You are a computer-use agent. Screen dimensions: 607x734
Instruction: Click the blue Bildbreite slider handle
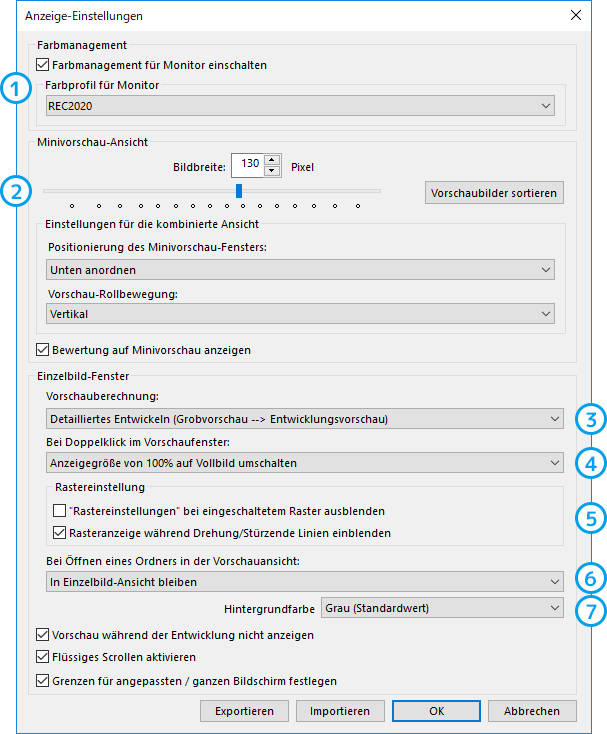pyautogui.click(x=239, y=191)
